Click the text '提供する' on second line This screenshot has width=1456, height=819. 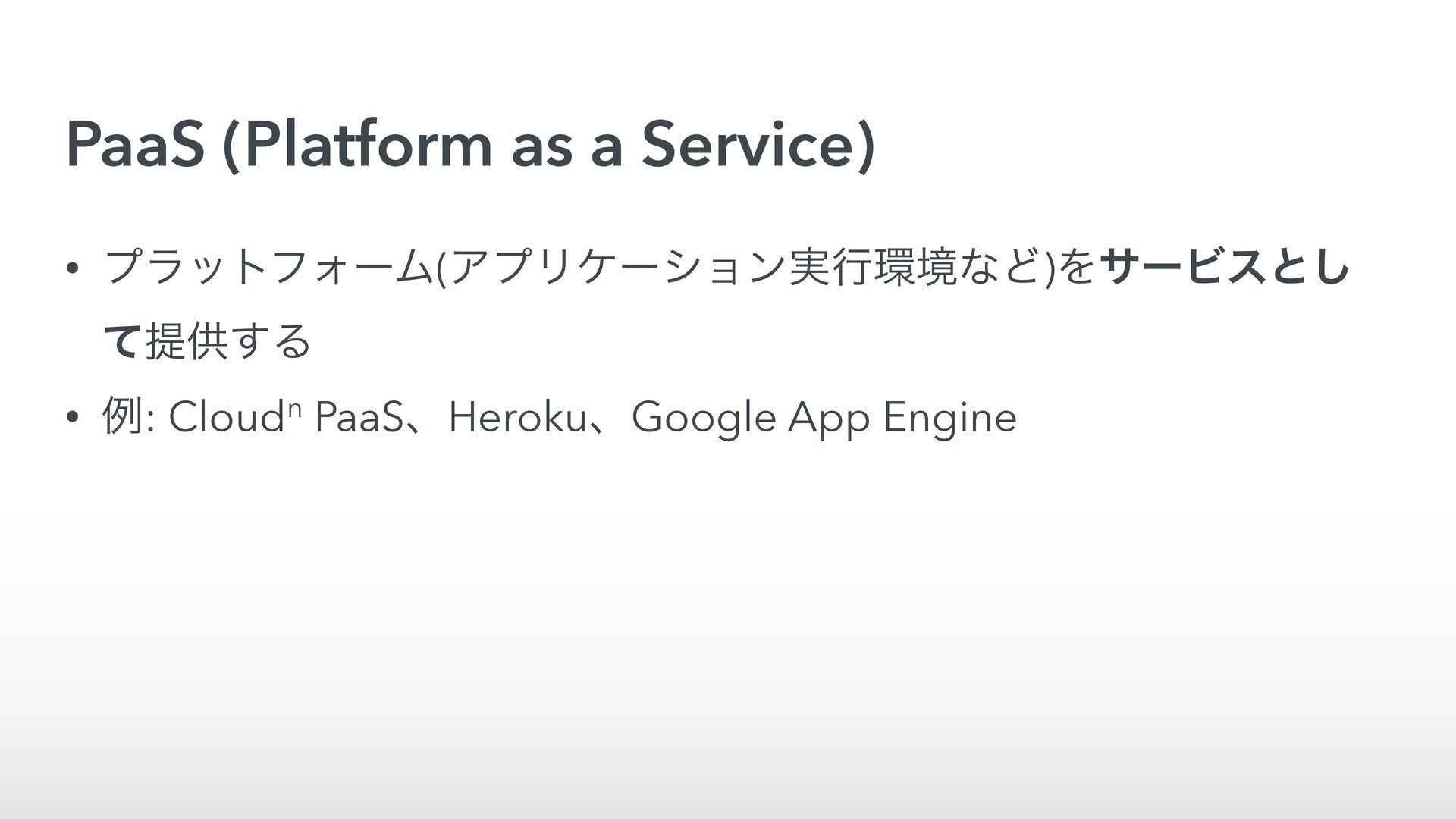(x=227, y=342)
